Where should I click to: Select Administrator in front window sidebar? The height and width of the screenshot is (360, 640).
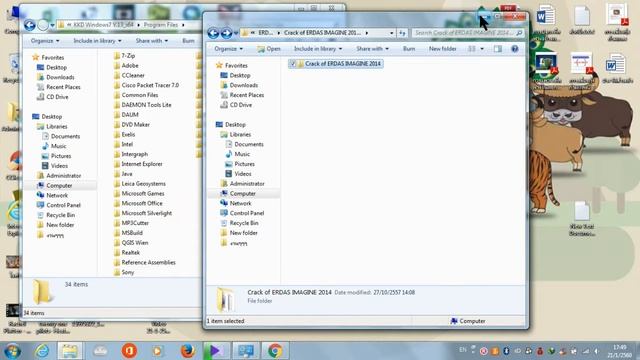242,184
